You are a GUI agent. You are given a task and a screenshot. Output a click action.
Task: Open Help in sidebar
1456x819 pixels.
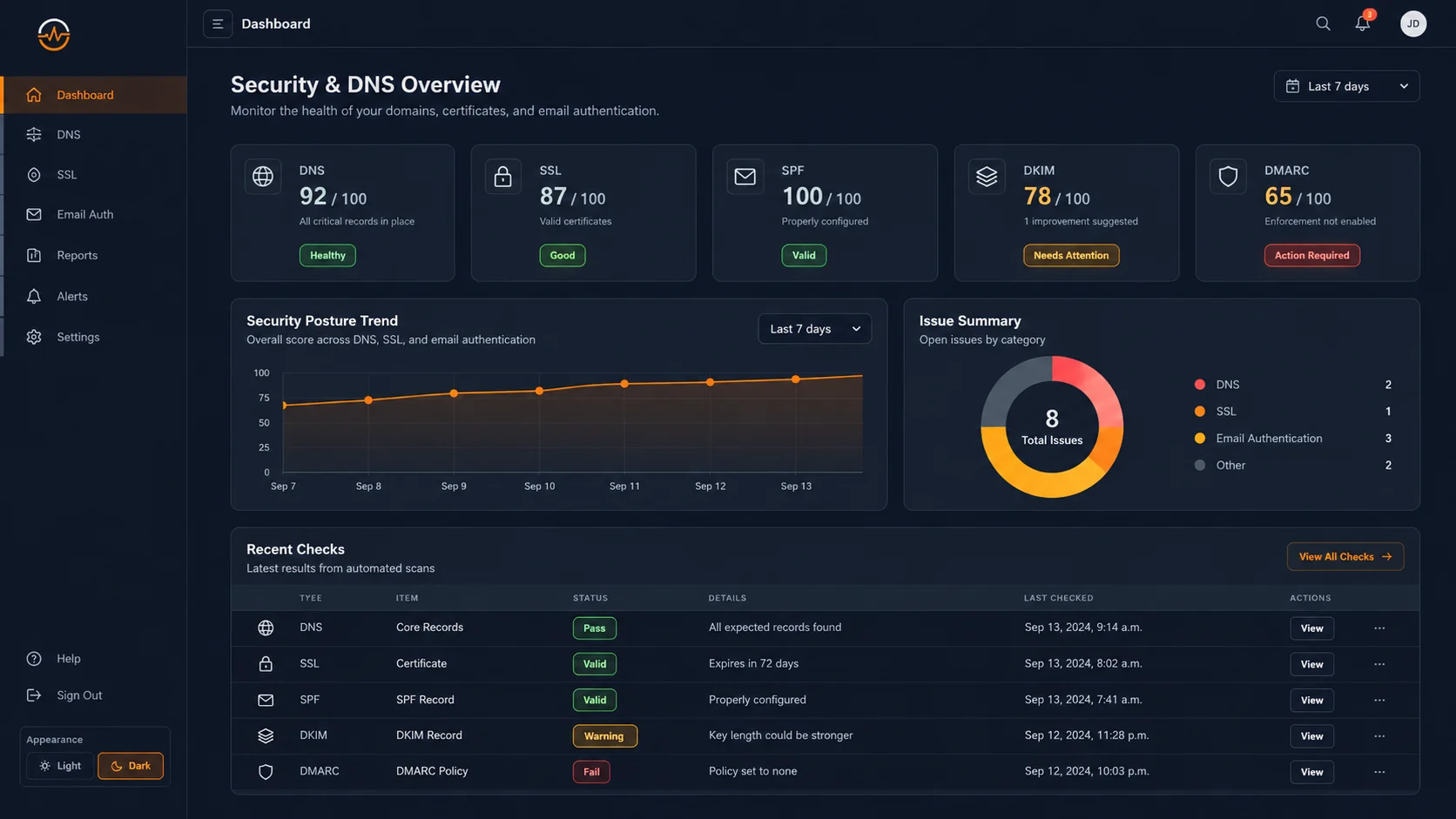click(x=54, y=659)
